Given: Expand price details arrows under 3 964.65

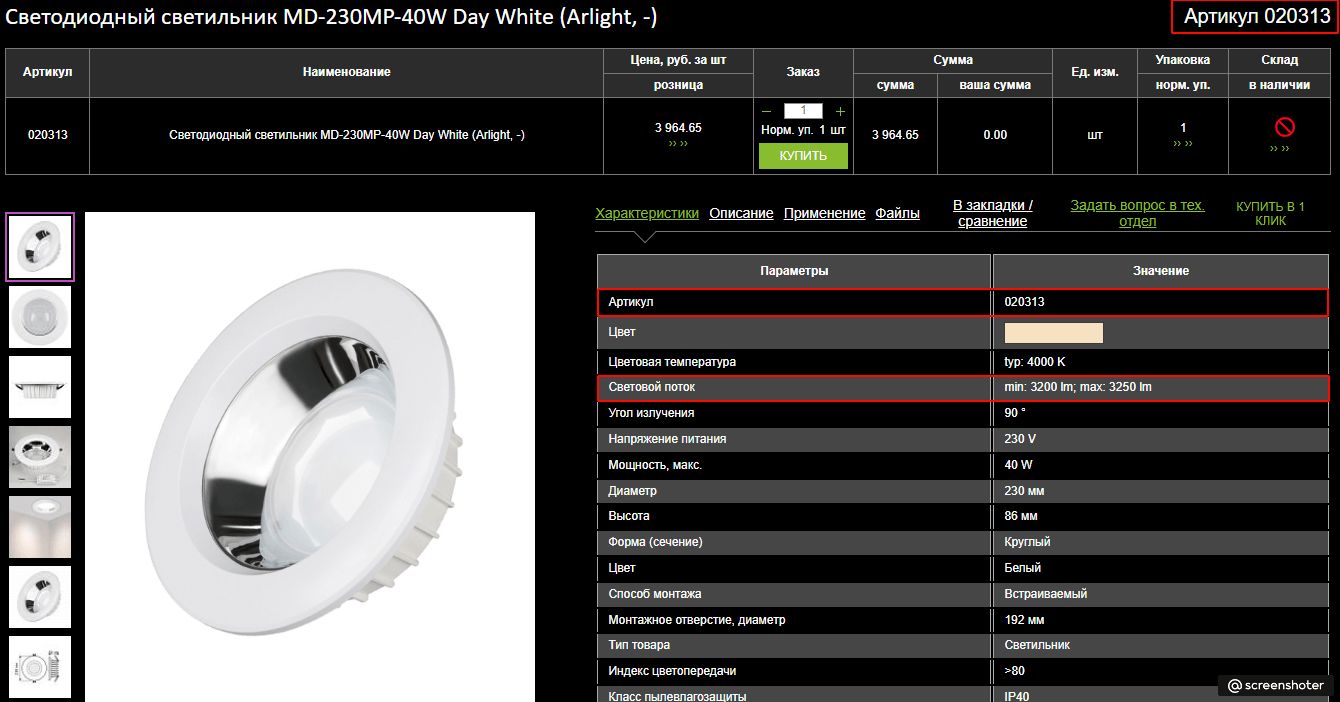Looking at the screenshot, I should point(678,144).
